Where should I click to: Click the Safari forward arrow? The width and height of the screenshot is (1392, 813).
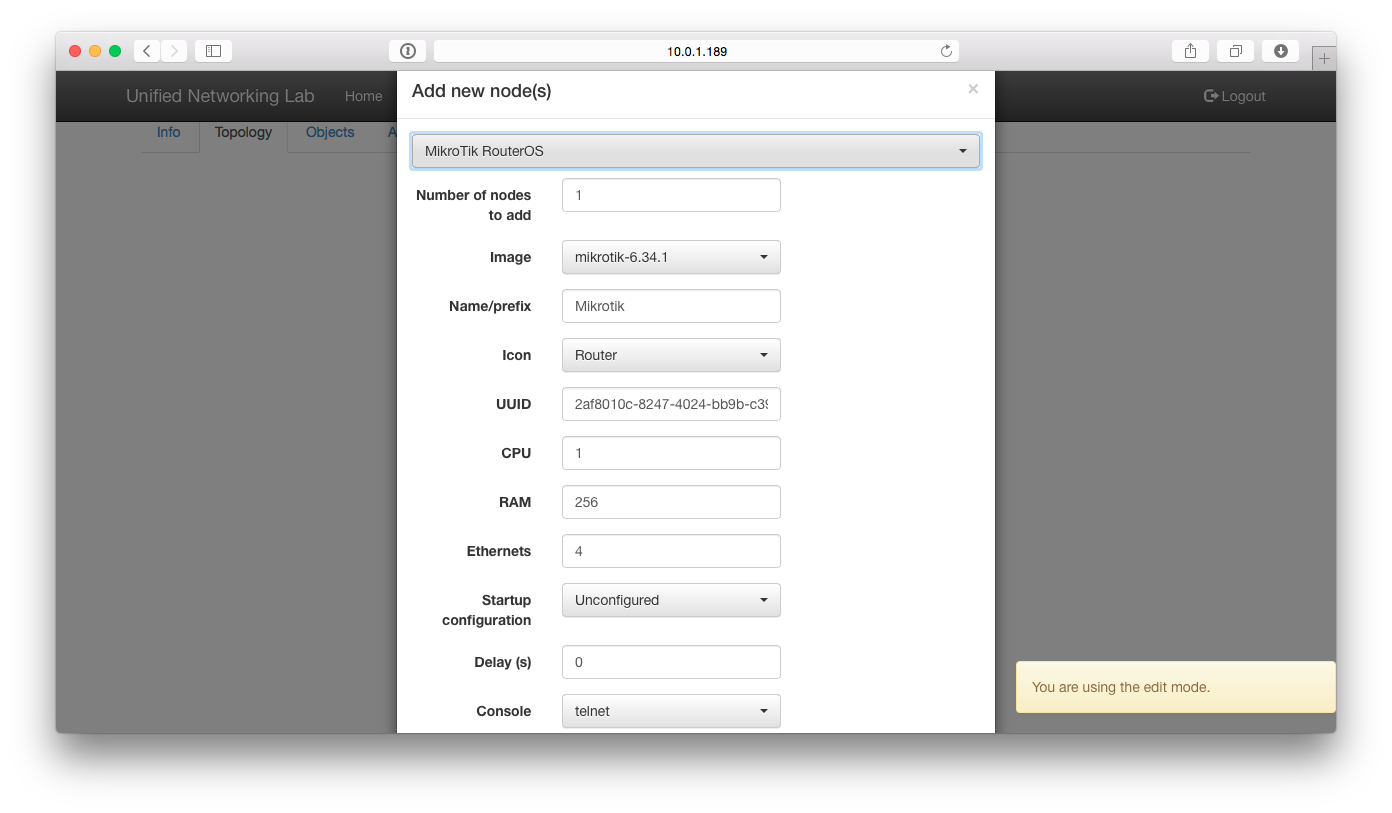coord(174,51)
